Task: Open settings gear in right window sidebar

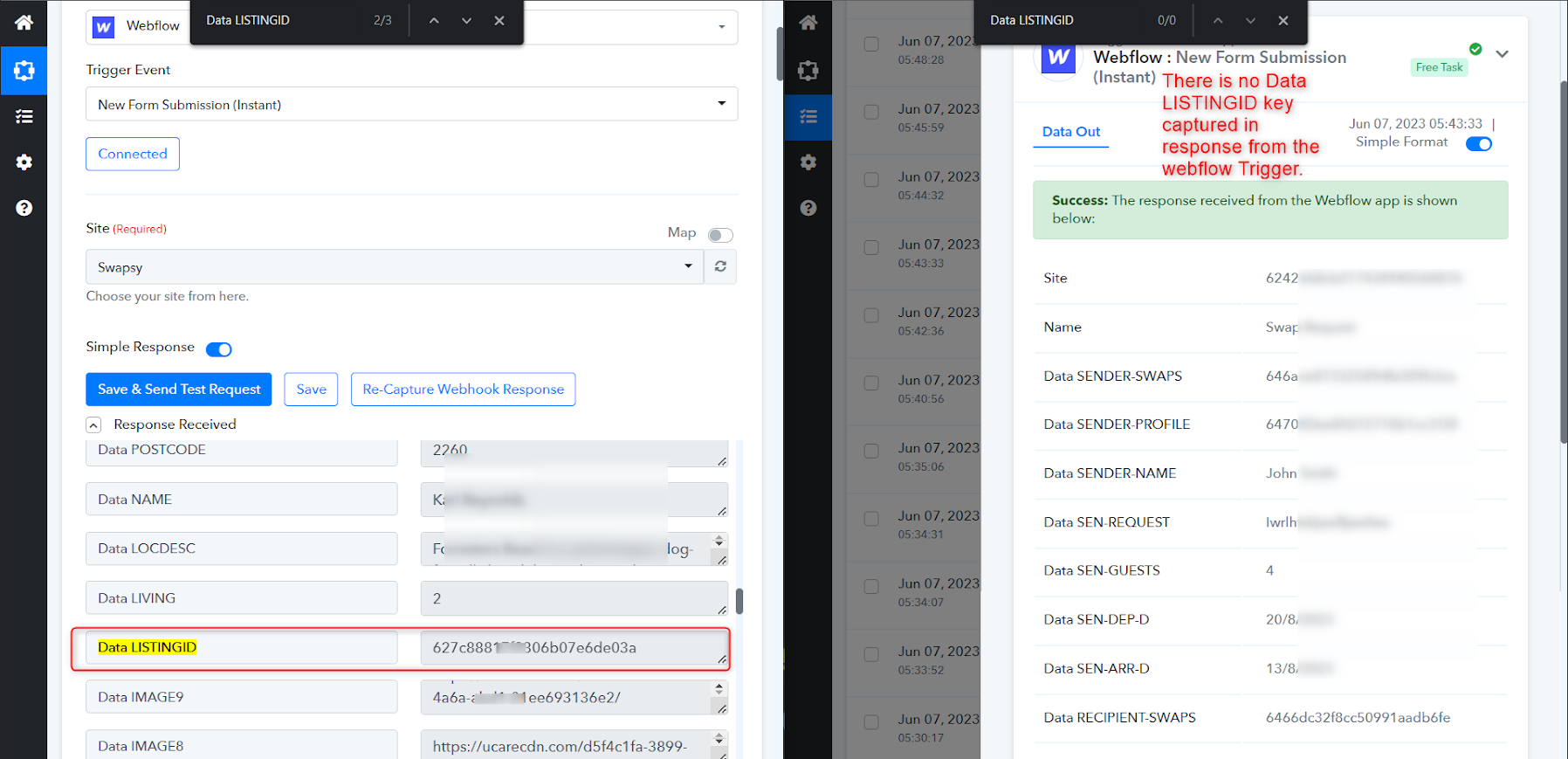Action: tap(808, 162)
